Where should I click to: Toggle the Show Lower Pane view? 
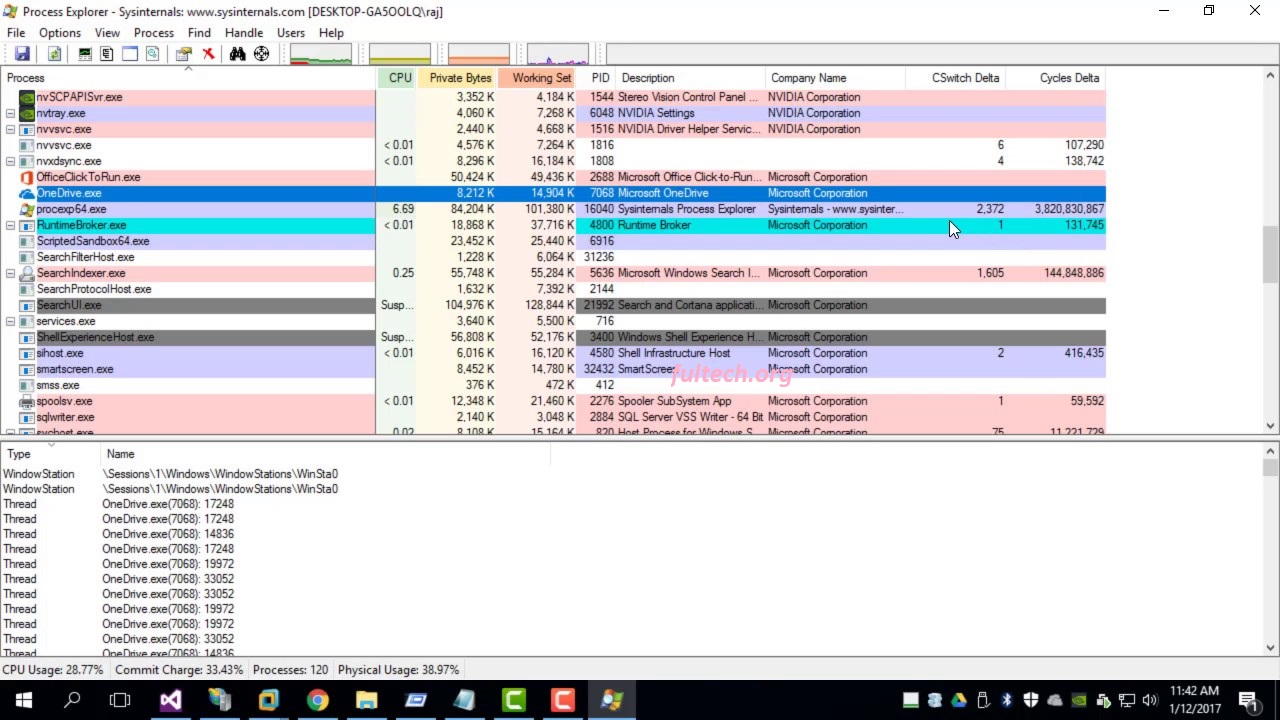[130, 53]
